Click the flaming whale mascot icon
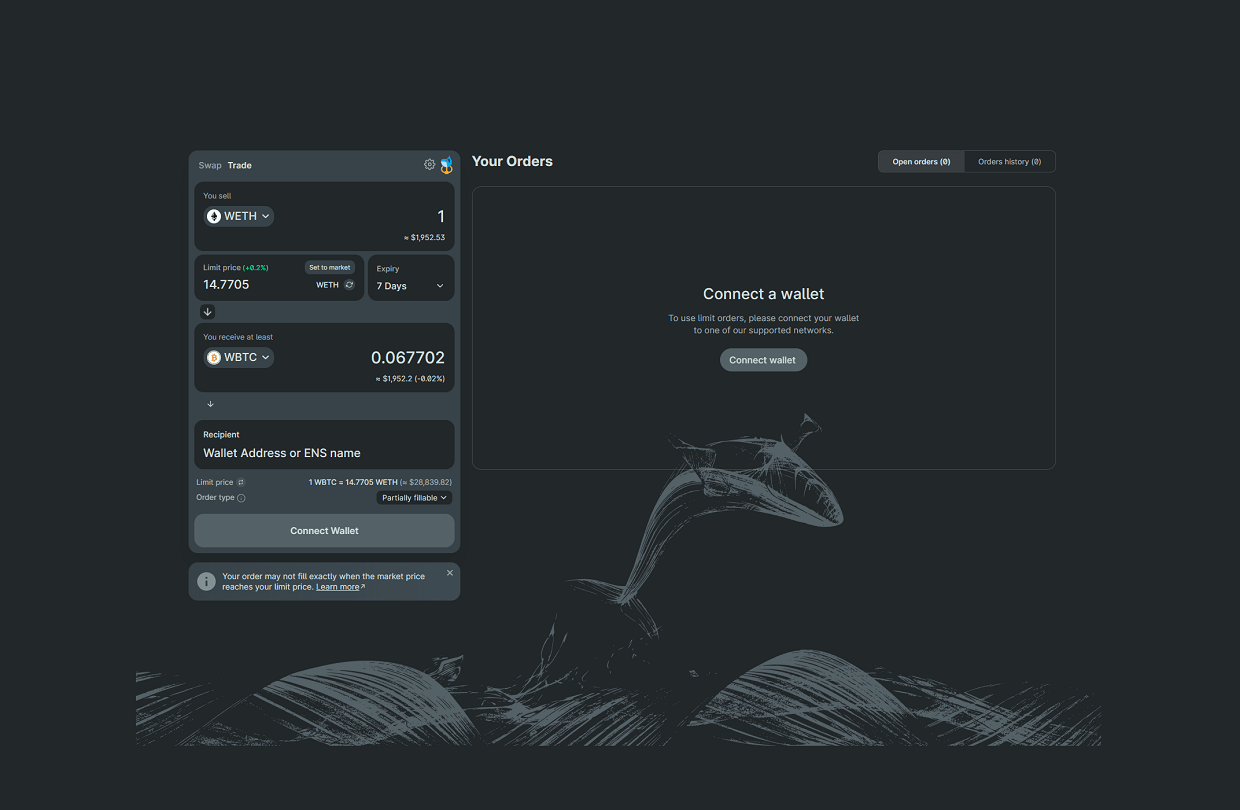Screen dimensions: 1240x810 tap(447, 165)
